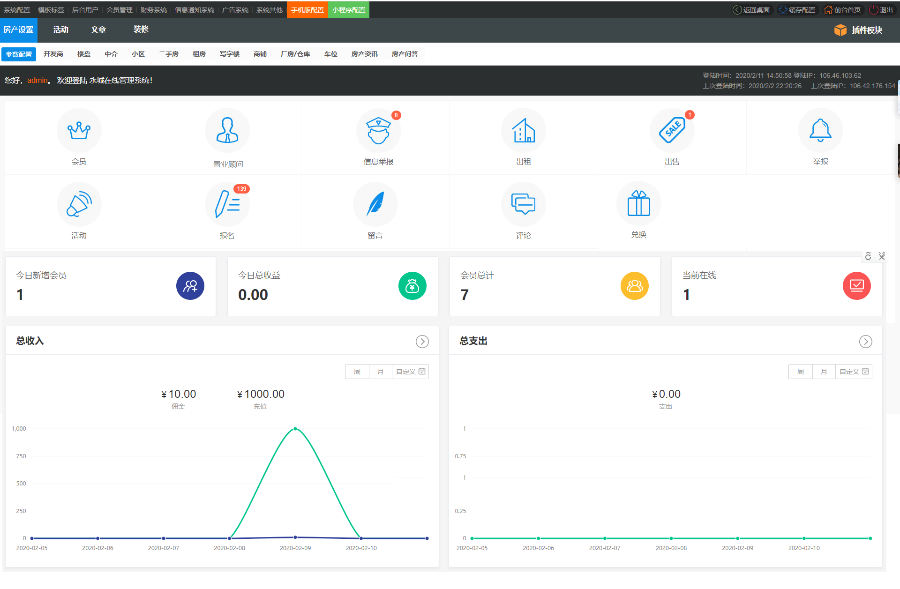Open the megaphone 活动 icon
Image resolution: width=900 pixels, height=589 pixels.
tap(78, 204)
